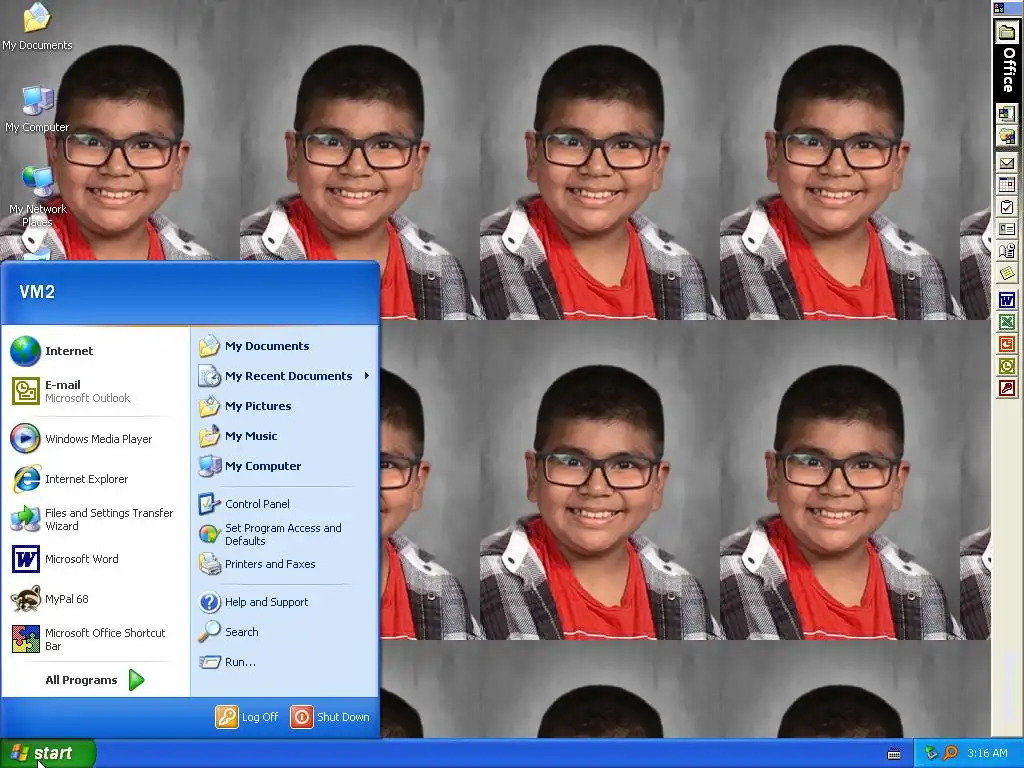The image size is (1024, 768).
Task: Expand My Recent Documents submenu
Action: click(x=284, y=376)
